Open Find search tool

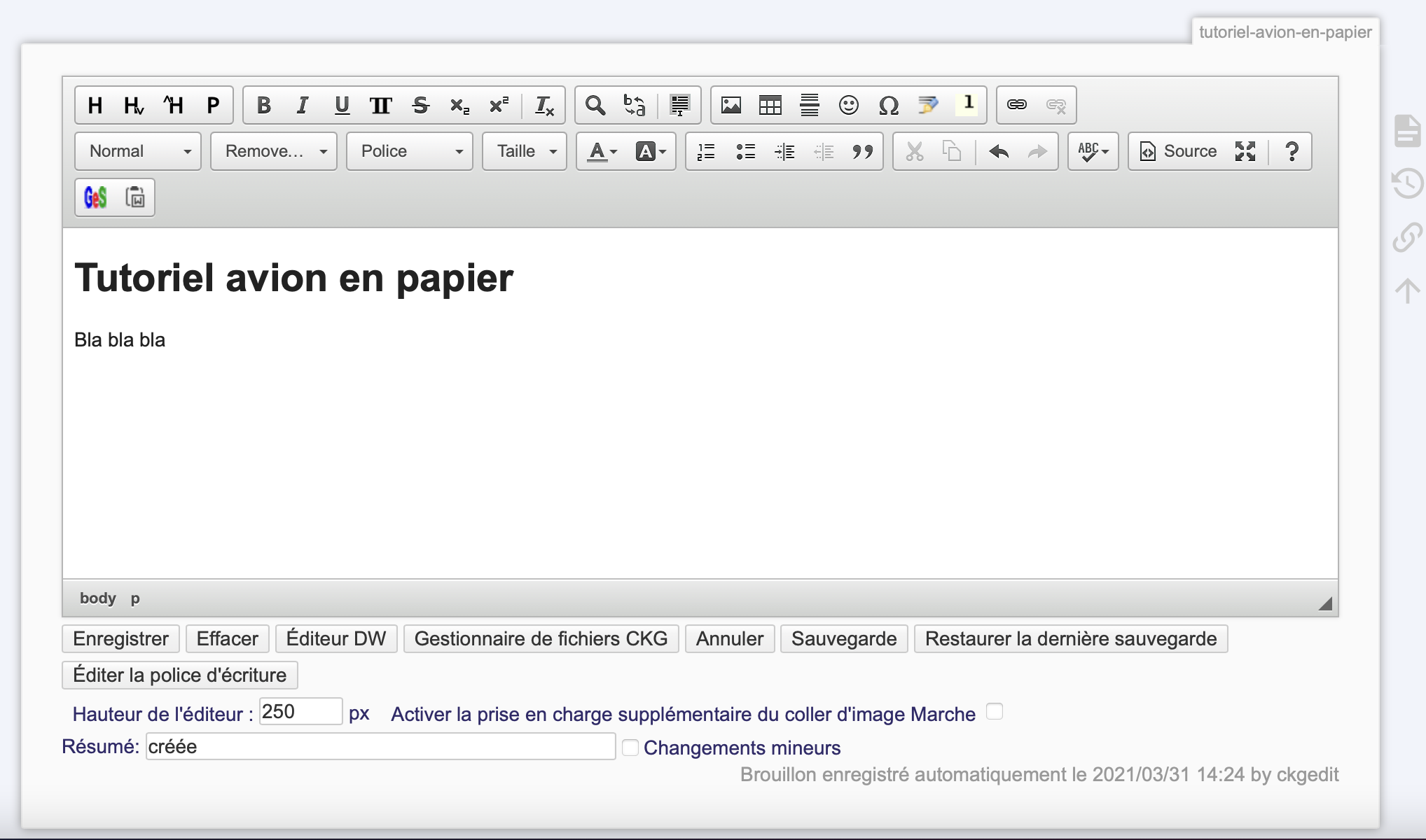[595, 105]
